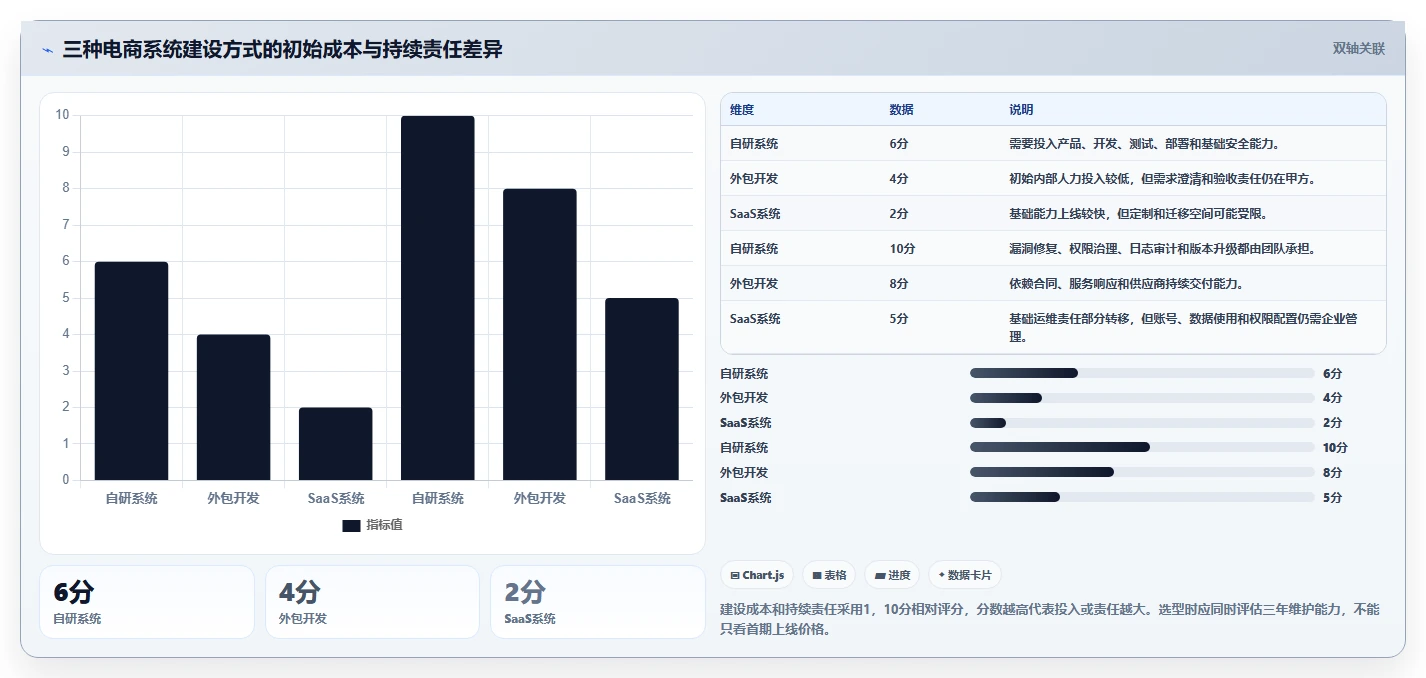Viewport: 1426px width, 678px height.
Task: Click the 数据 table column header
Action: (901, 110)
